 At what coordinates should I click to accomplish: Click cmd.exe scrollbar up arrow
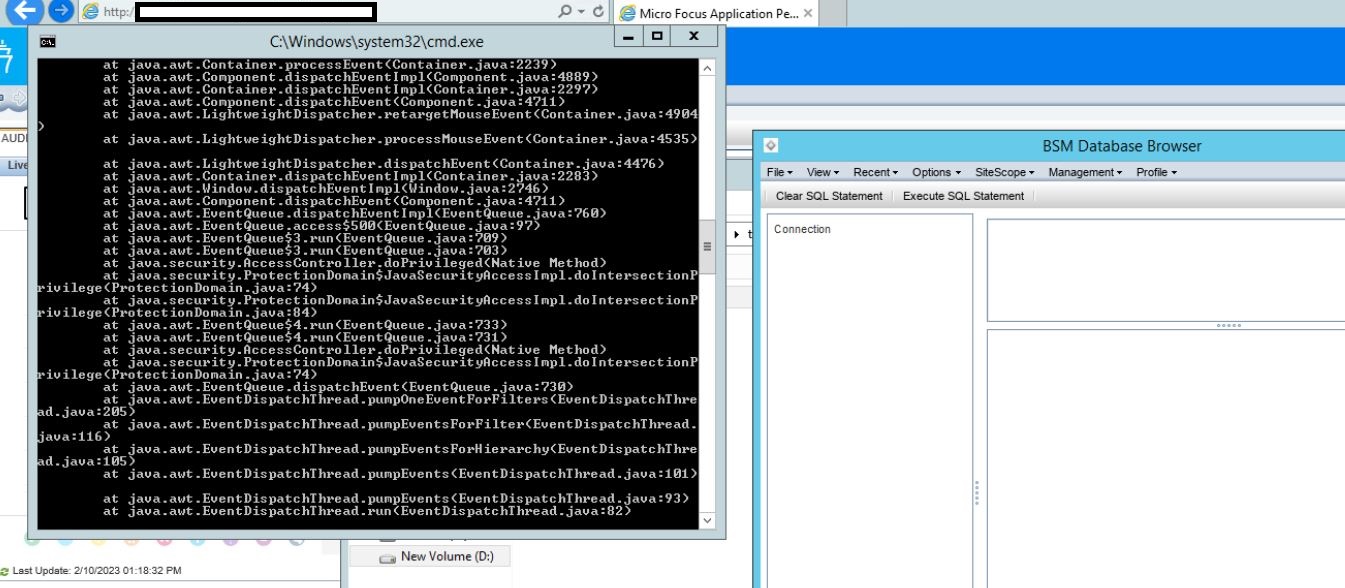pyautogui.click(x=708, y=68)
